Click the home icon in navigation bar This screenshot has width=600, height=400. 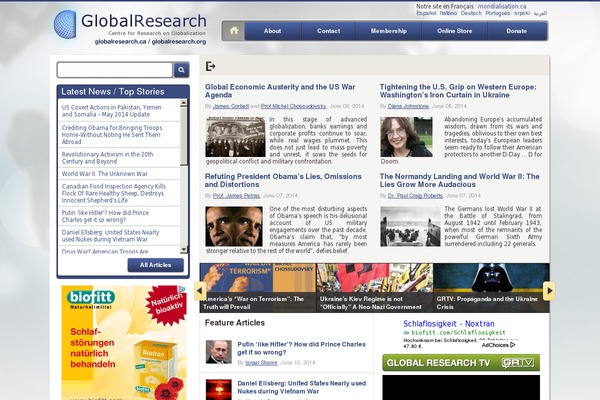[234, 31]
